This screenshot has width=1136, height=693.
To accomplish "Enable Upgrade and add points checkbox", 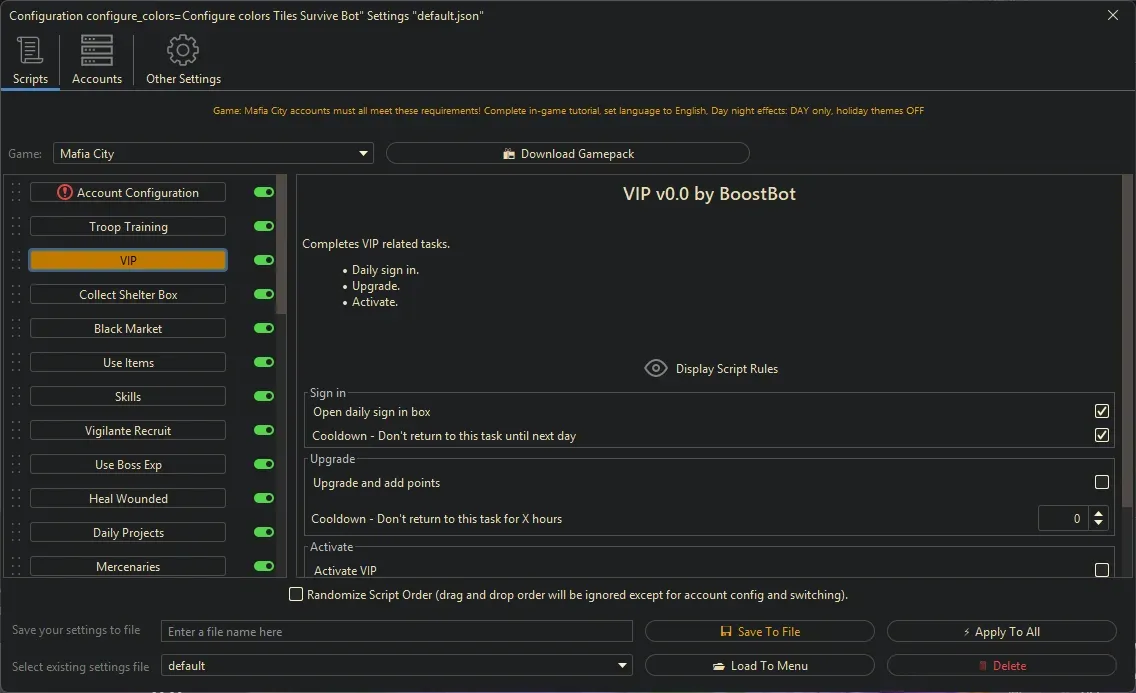I will click(1101, 483).
